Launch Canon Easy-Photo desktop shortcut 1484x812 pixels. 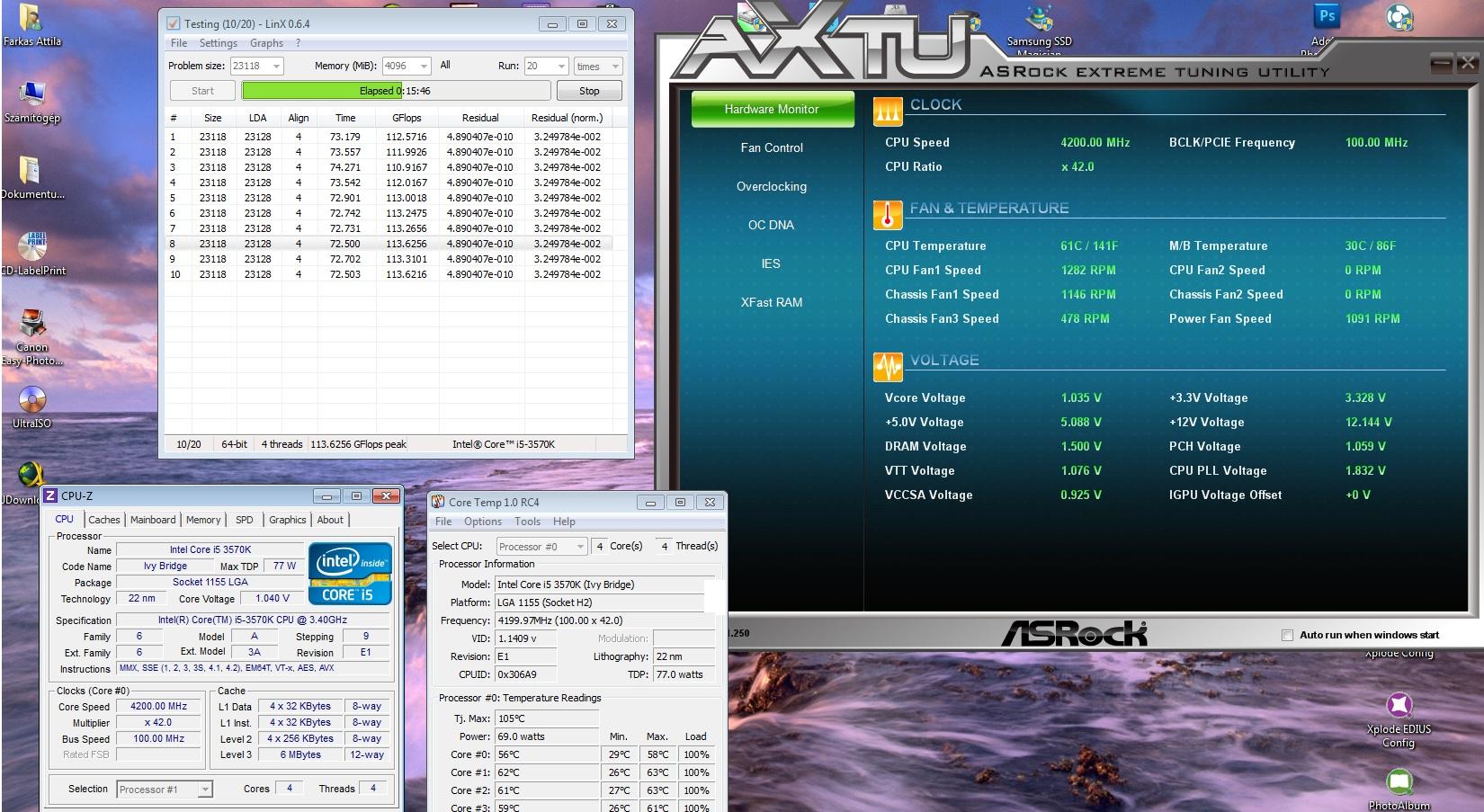click(32, 336)
